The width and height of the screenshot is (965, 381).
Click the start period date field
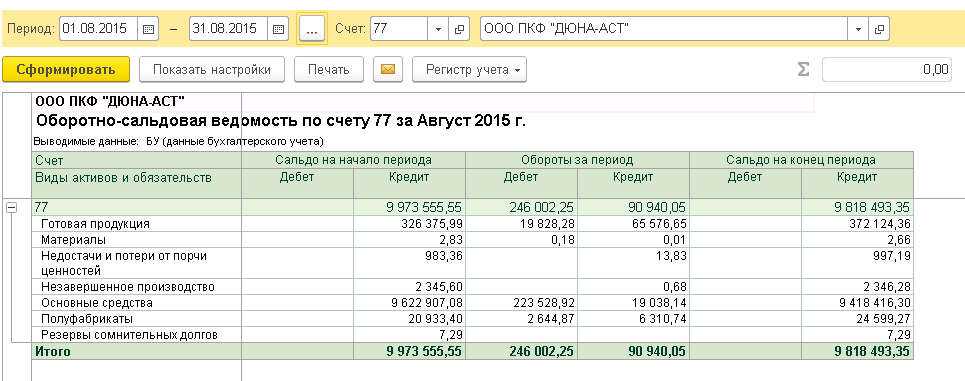99,28
